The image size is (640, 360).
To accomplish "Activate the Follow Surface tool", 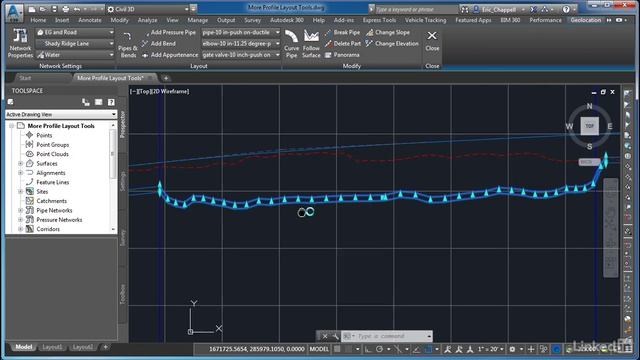I will 311,44.
